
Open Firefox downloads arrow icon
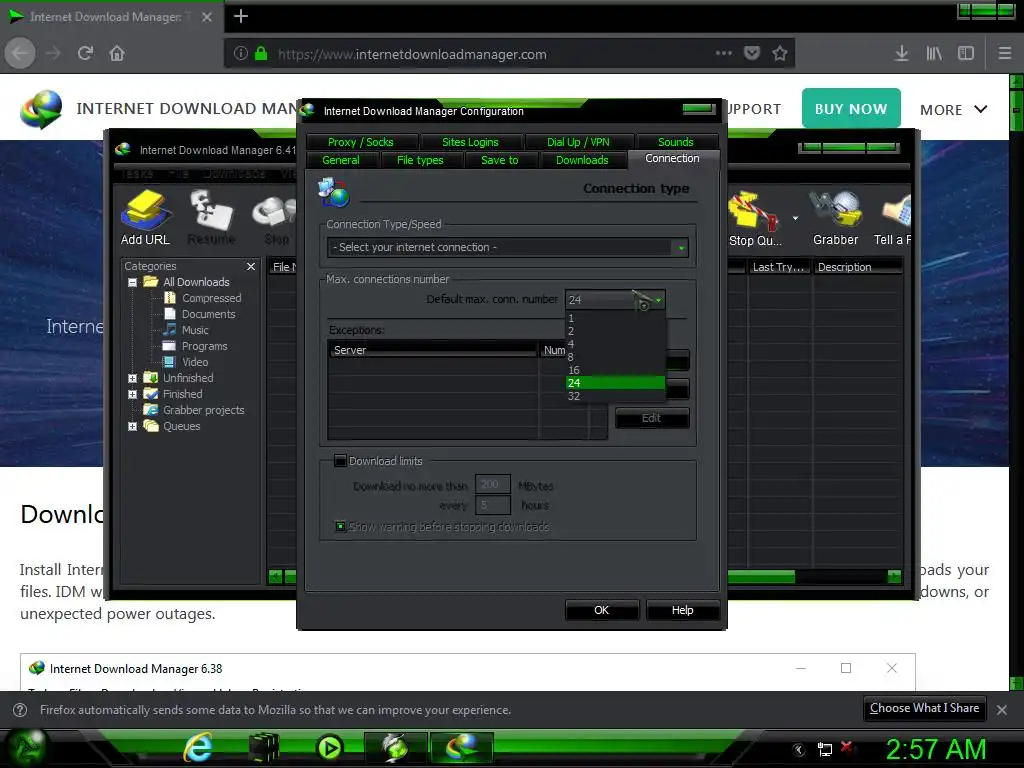pyautogui.click(x=901, y=54)
